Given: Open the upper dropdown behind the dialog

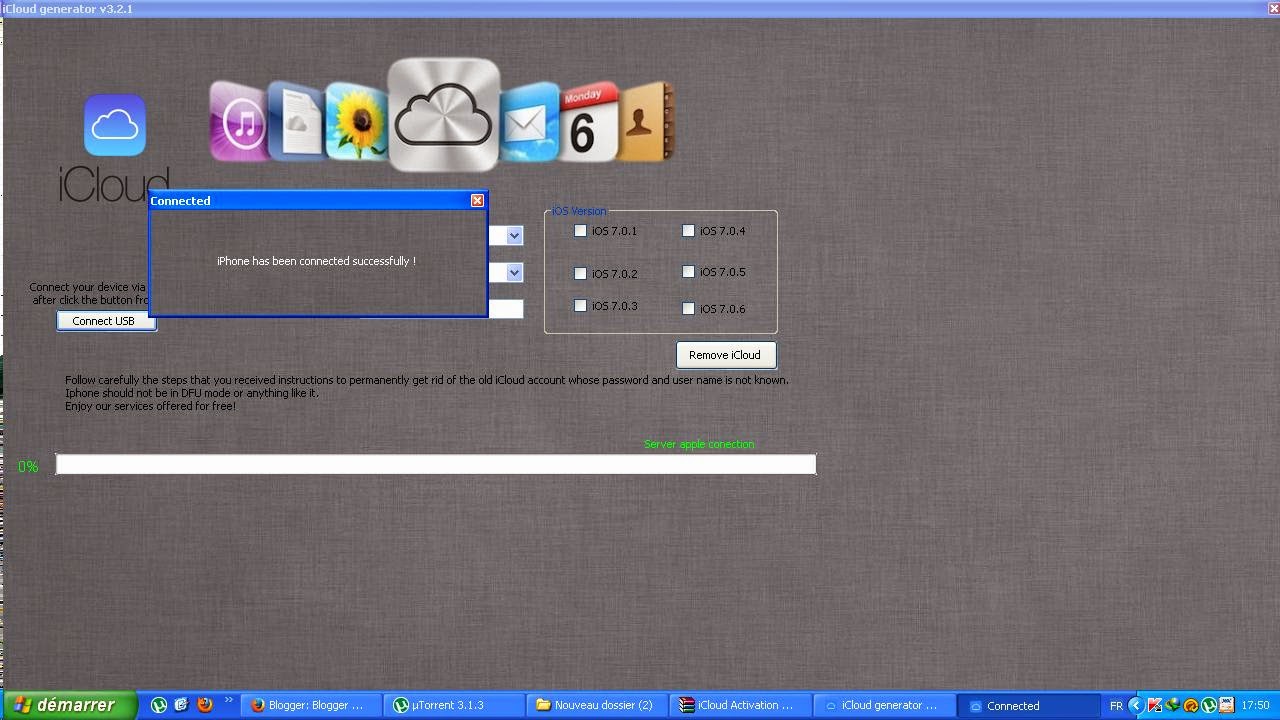Looking at the screenshot, I should click(x=514, y=235).
